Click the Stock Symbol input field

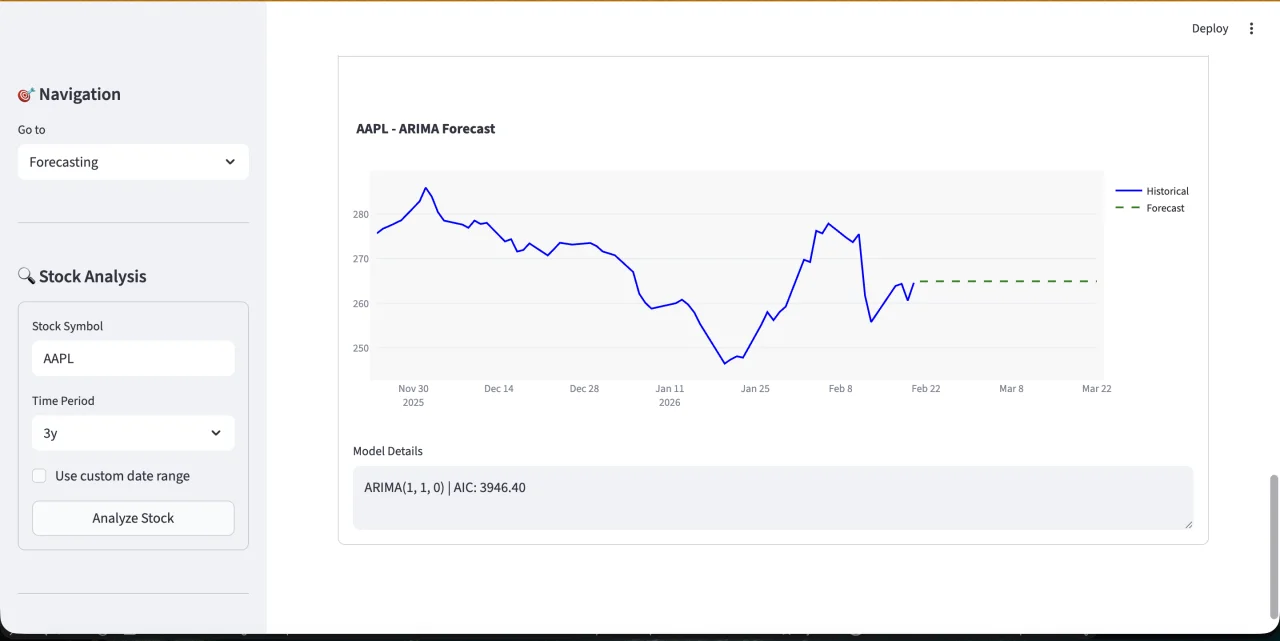click(133, 358)
